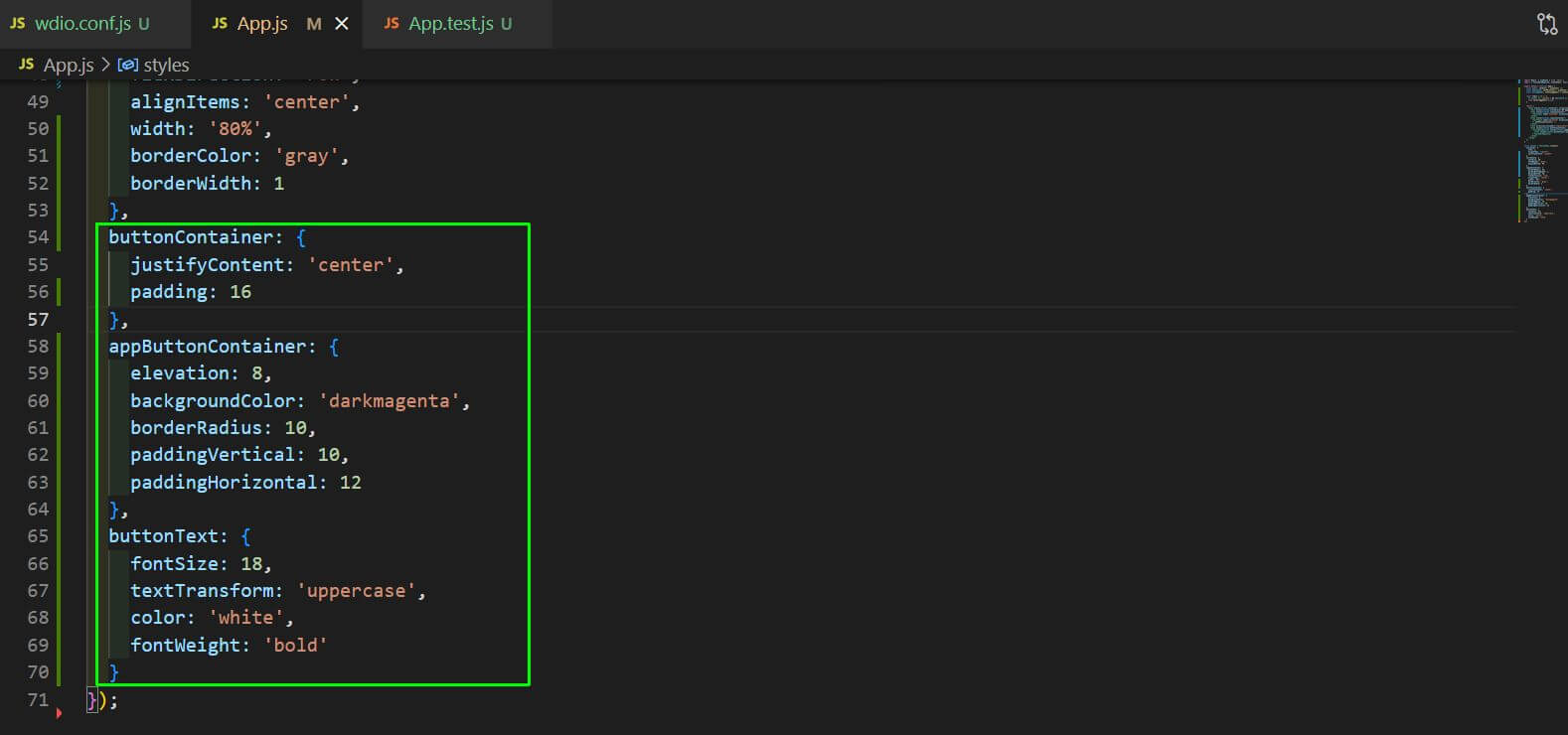This screenshot has height=735, width=1568.
Task: Click the buttonText property name
Action: pos(162,536)
